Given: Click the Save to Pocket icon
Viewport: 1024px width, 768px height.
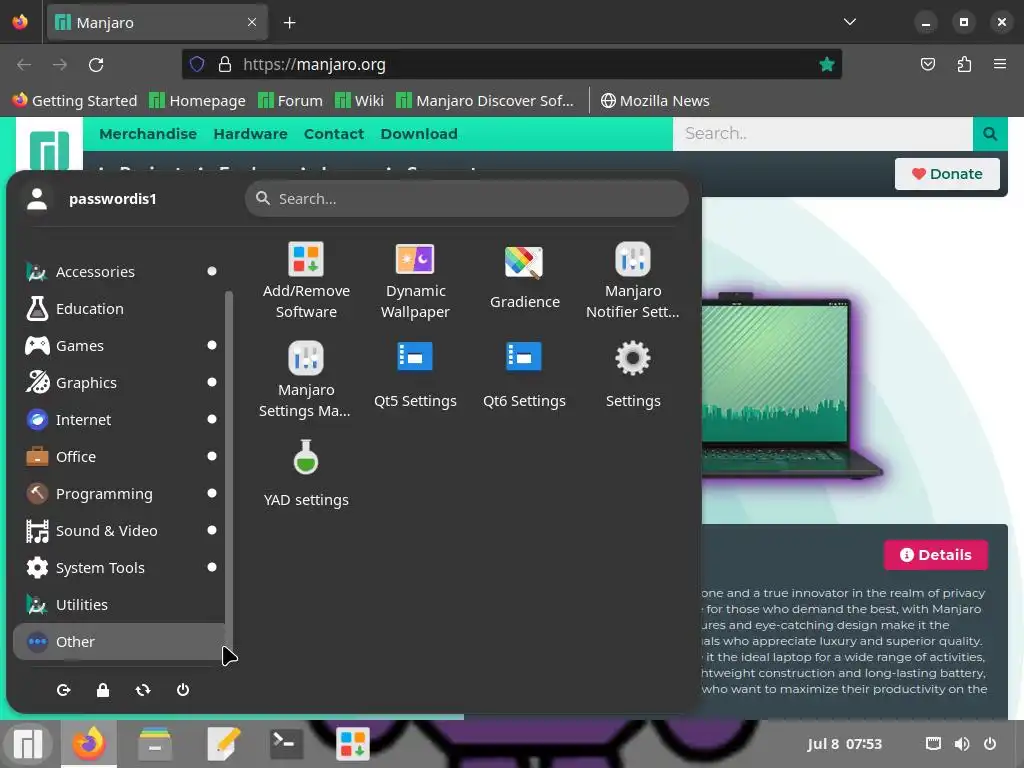Looking at the screenshot, I should coord(927,64).
